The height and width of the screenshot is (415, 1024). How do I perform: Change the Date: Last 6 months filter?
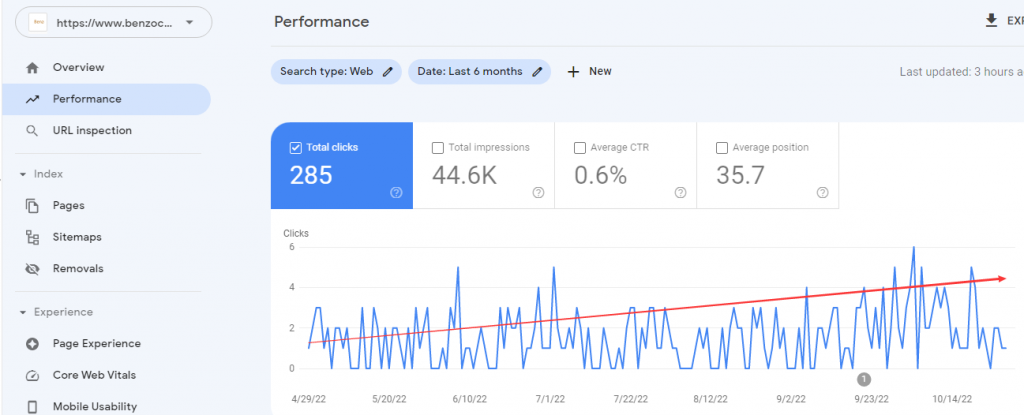pyautogui.click(x=479, y=72)
